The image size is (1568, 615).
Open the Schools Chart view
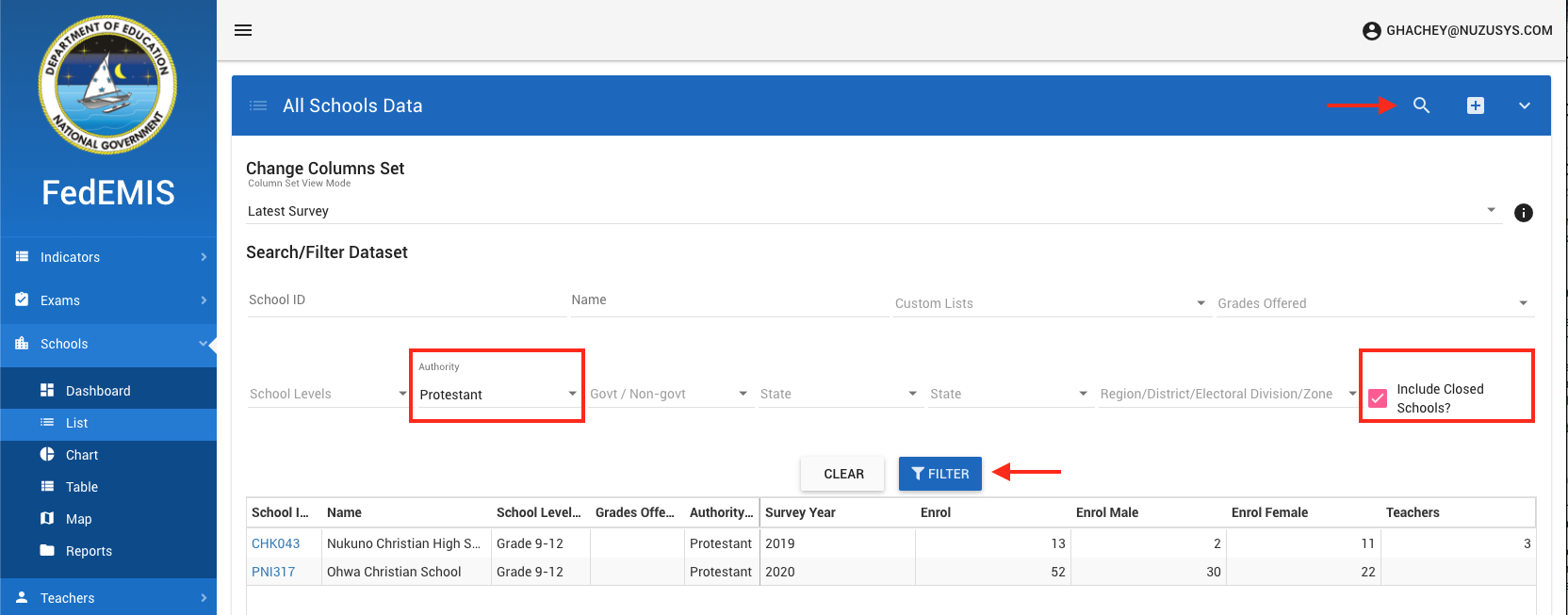point(82,455)
